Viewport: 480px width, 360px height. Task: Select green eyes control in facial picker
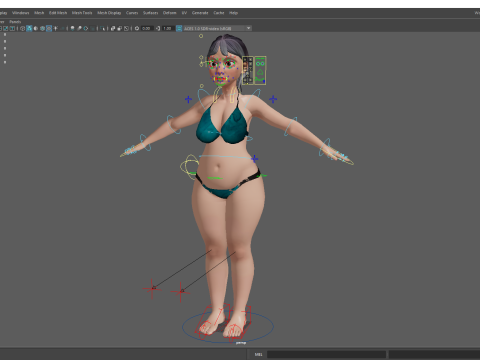(x=260, y=63)
